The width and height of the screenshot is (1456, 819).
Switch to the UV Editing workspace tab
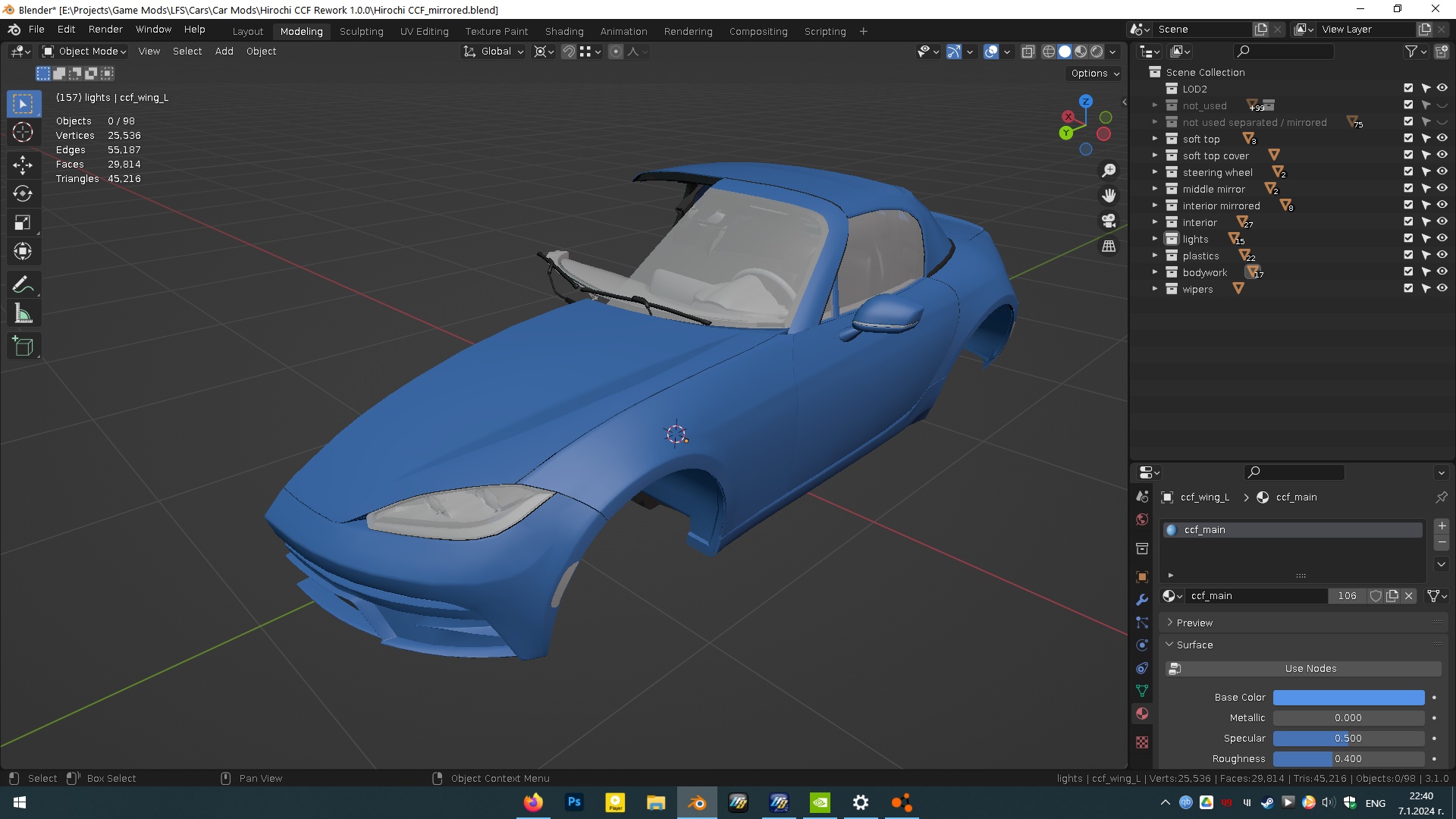[424, 31]
